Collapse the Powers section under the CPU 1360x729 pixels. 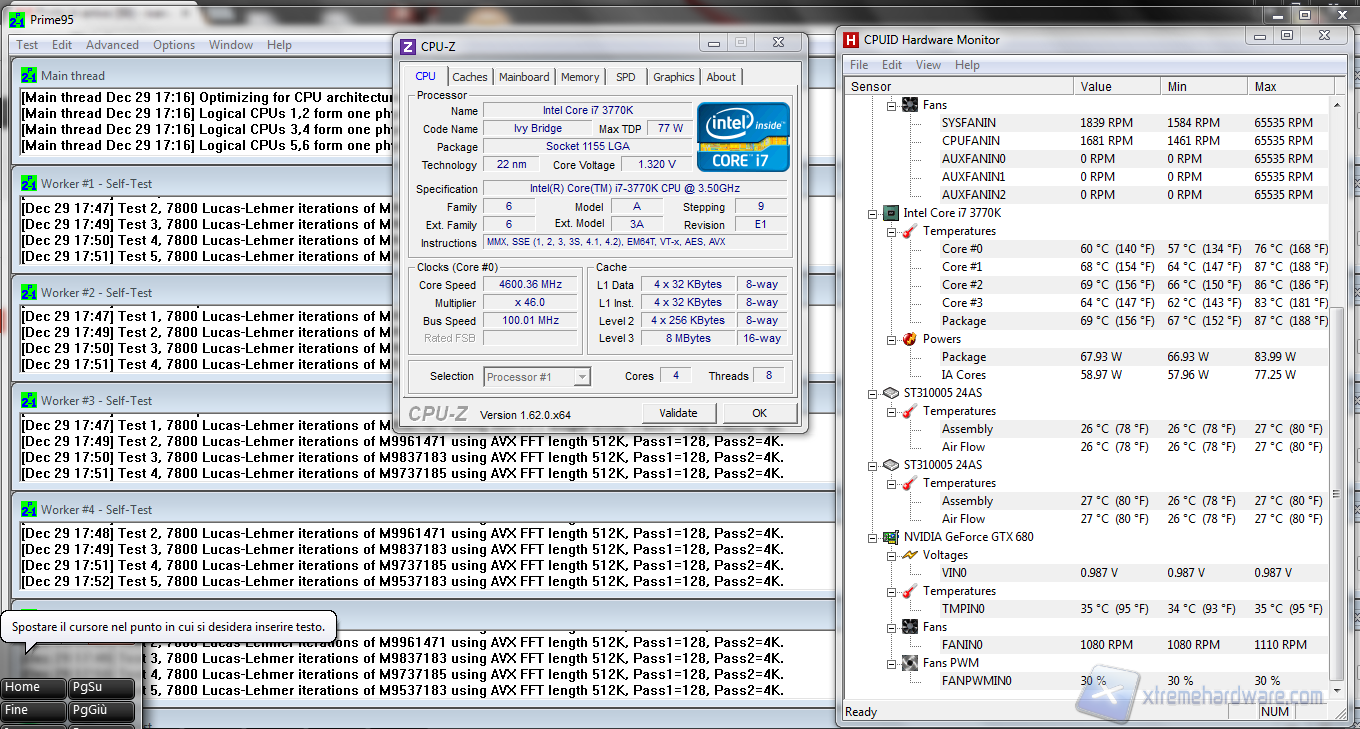click(x=892, y=339)
